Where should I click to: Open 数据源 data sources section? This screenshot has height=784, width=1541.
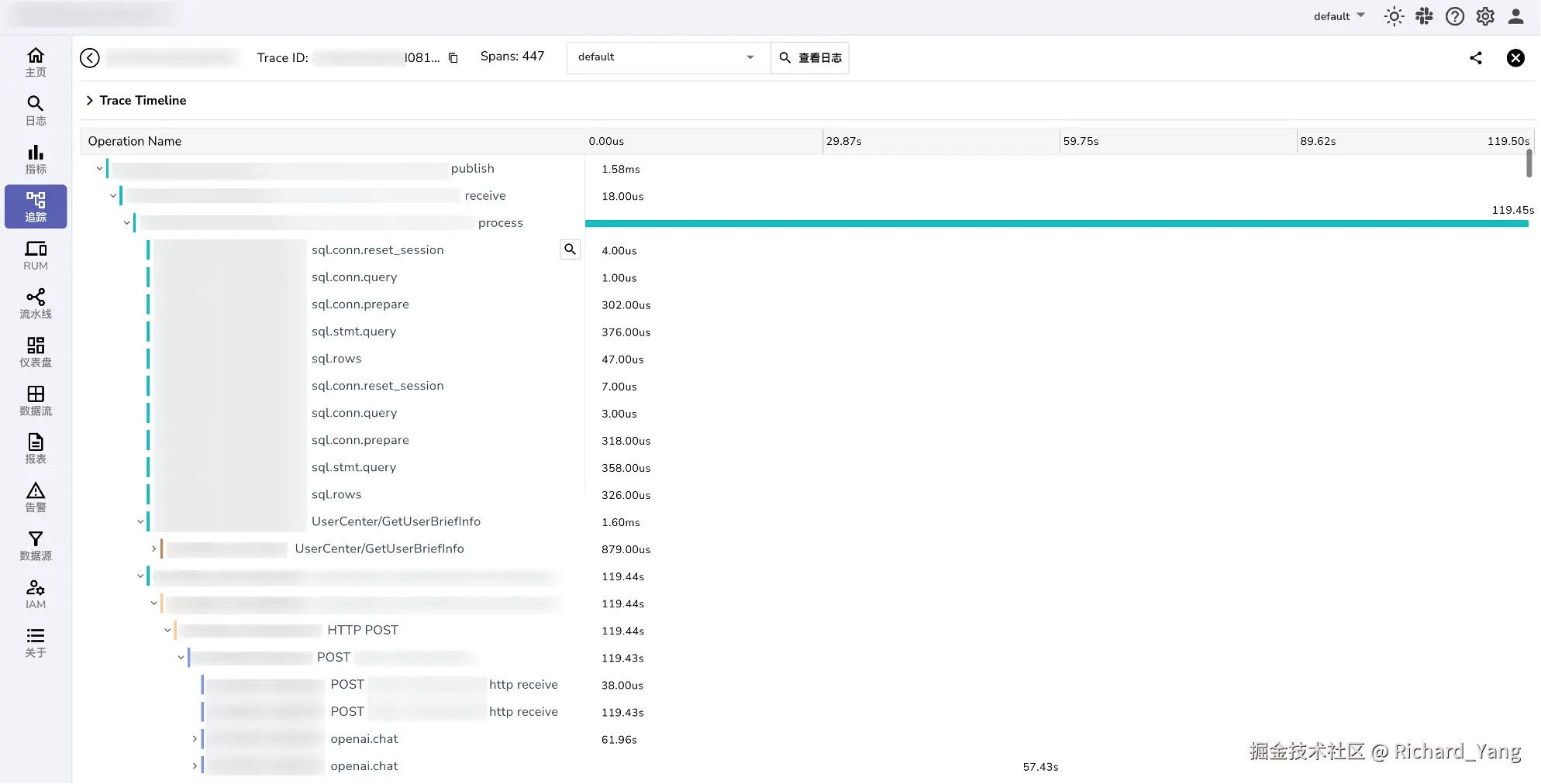(x=36, y=545)
